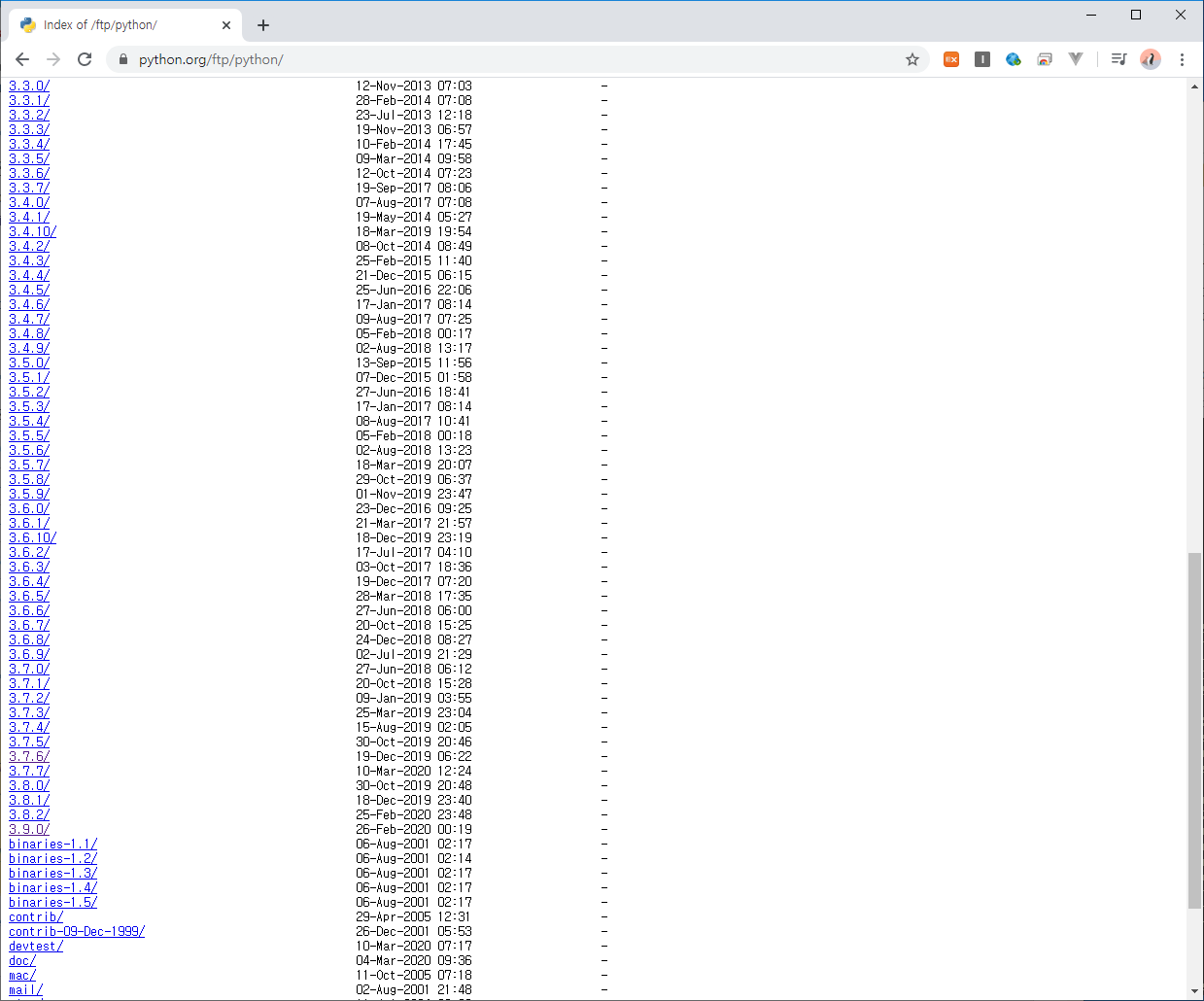Screen dimensions: 1204x1001
Task: Click the scrollbar up arrow
Action: point(1194,86)
